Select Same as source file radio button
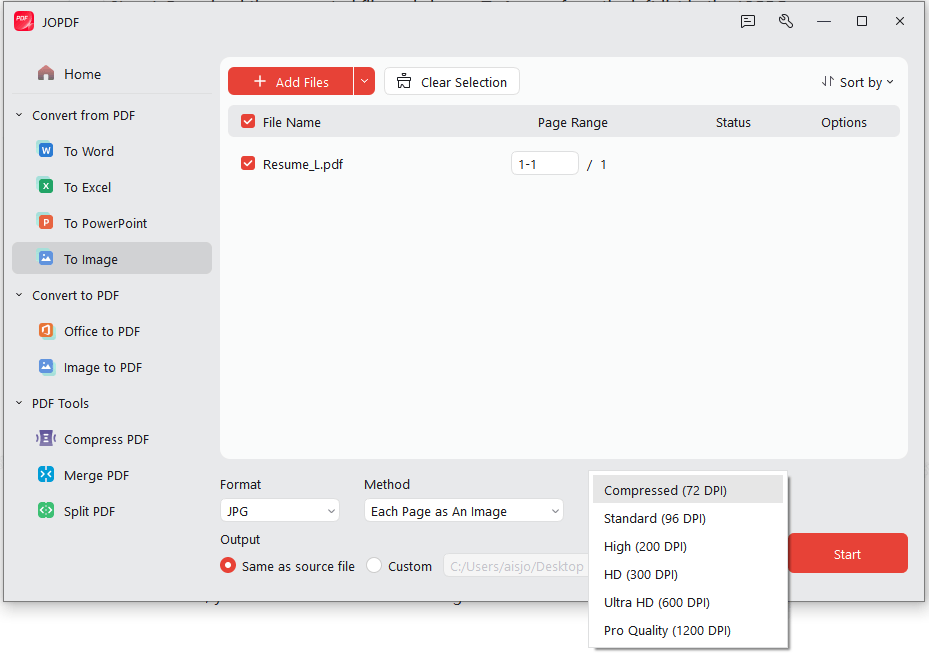Image resolution: width=929 pixels, height=653 pixels. (228, 565)
